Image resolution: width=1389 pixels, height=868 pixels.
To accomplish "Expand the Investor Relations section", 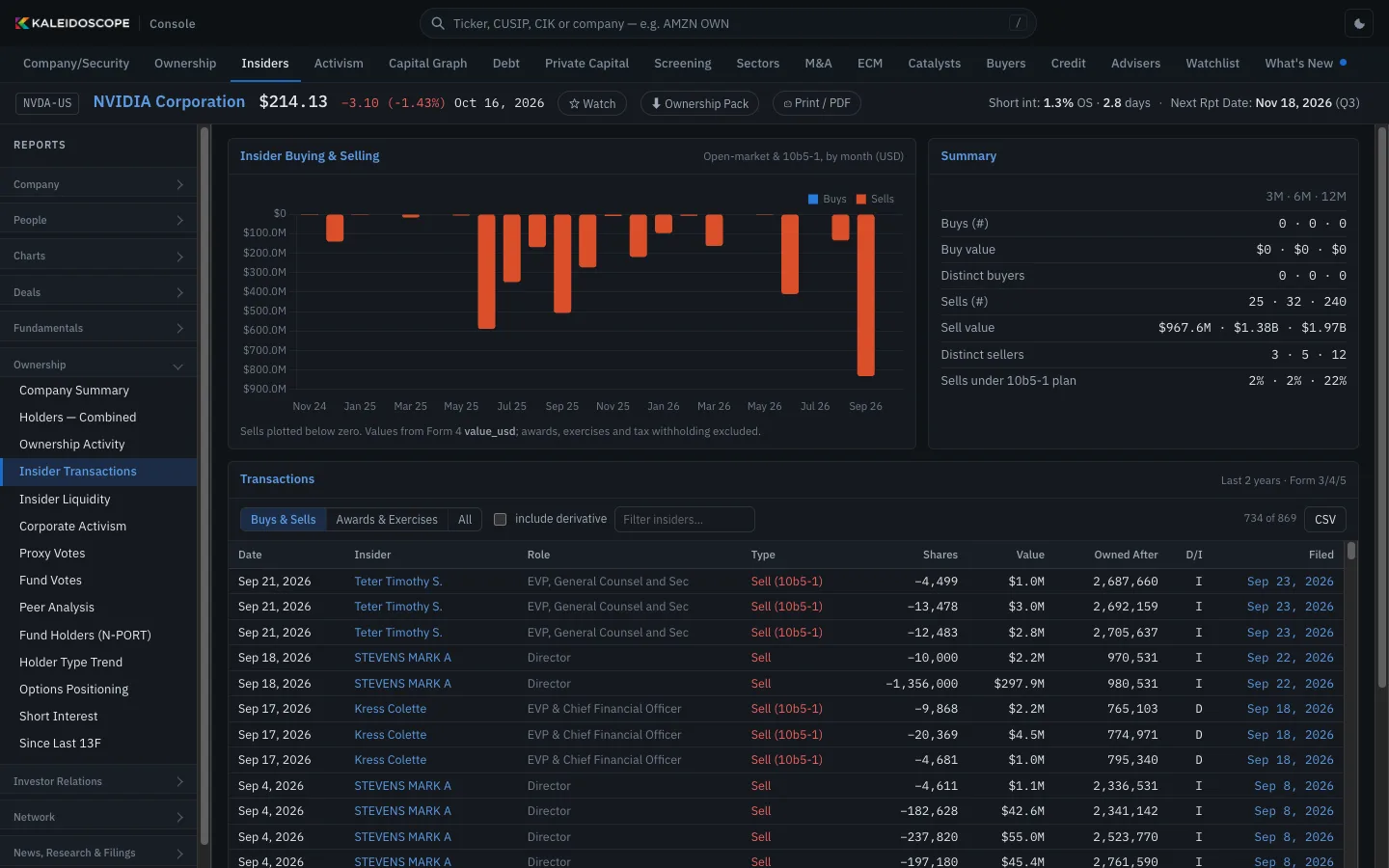I will 98,781.
